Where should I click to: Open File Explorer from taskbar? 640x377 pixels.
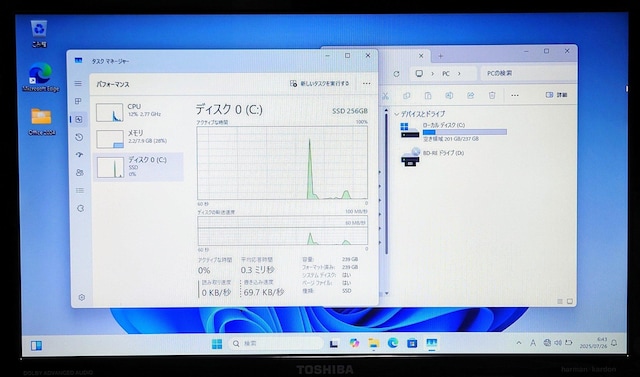click(x=373, y=344)
